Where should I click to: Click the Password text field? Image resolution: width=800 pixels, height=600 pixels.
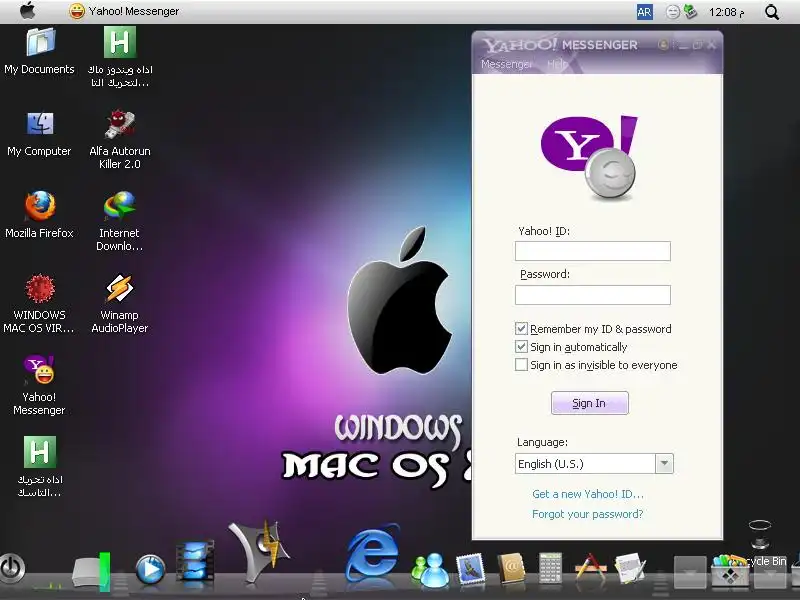coord(592,295)
